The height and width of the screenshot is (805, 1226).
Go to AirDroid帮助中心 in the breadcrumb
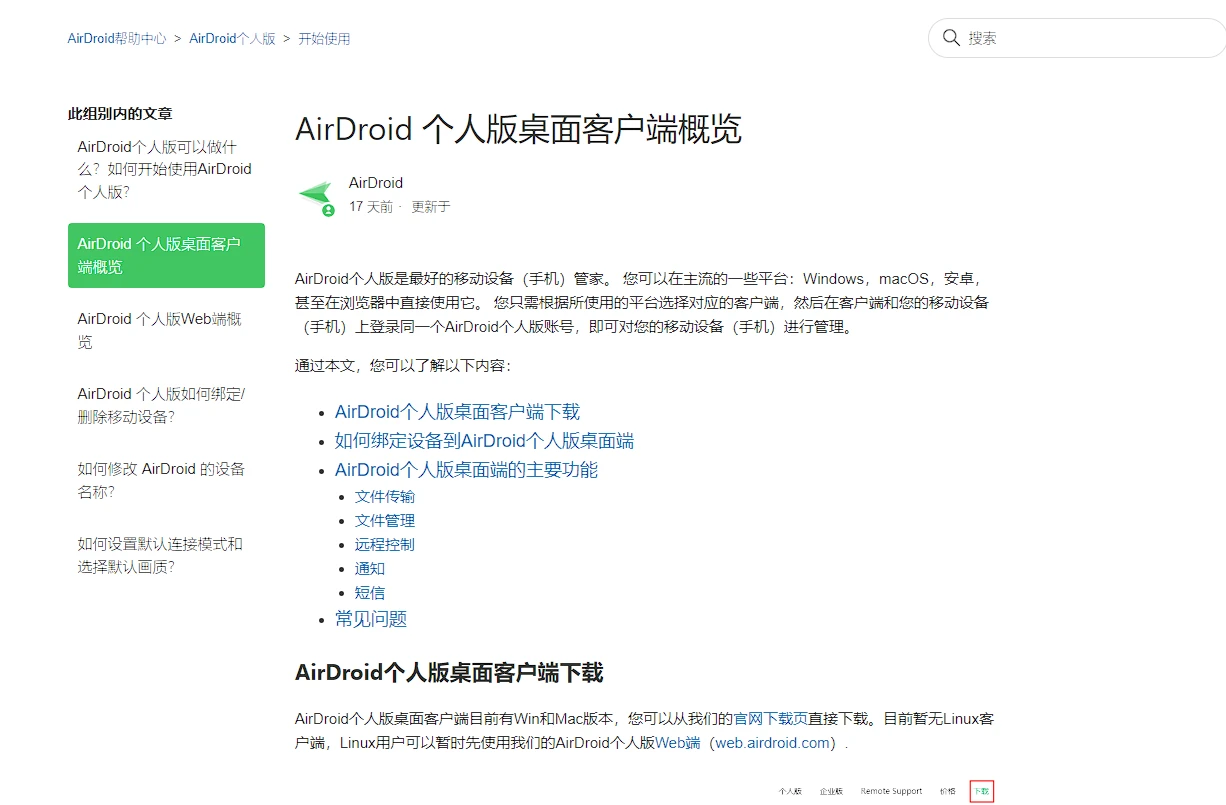point(117,39)
